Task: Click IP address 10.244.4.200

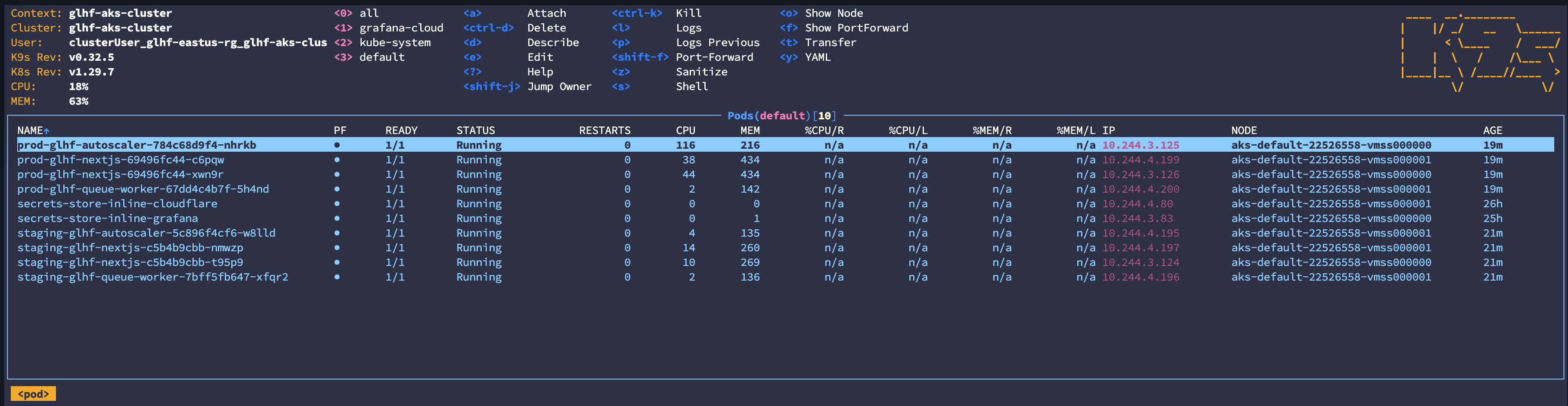Action: click(1140, 189)
